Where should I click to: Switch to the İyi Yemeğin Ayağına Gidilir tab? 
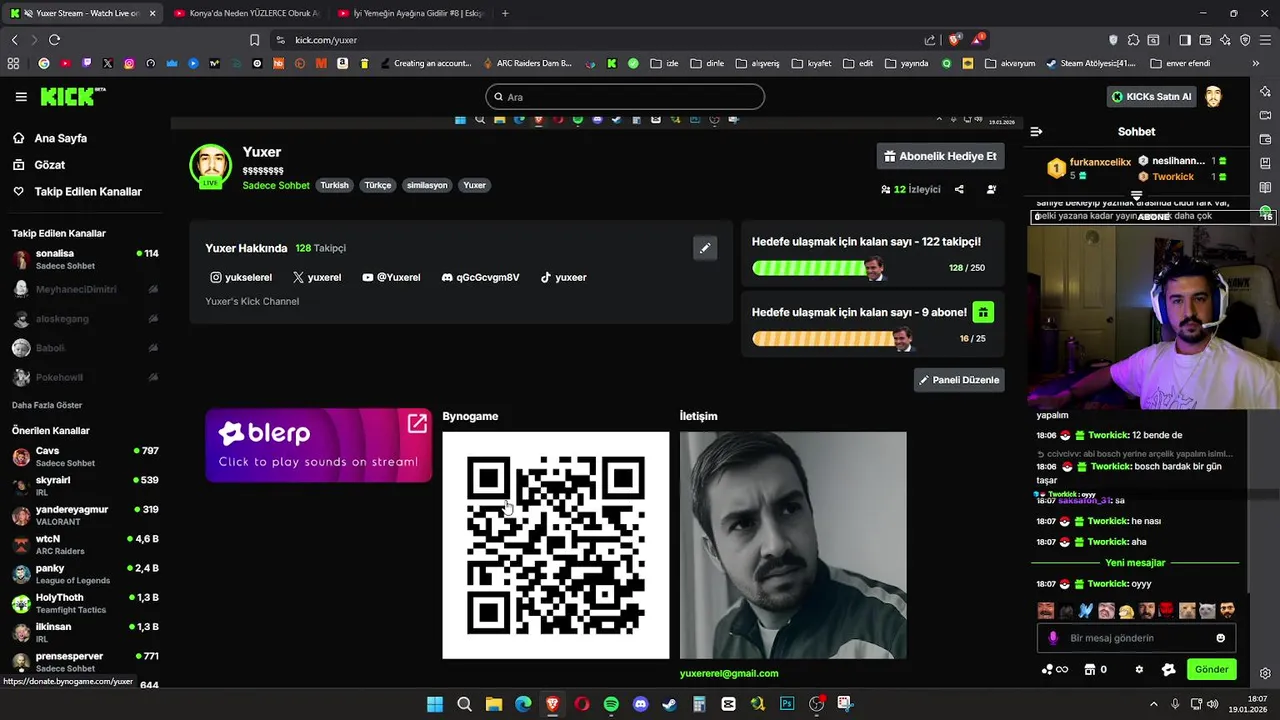tap(410, 13)
